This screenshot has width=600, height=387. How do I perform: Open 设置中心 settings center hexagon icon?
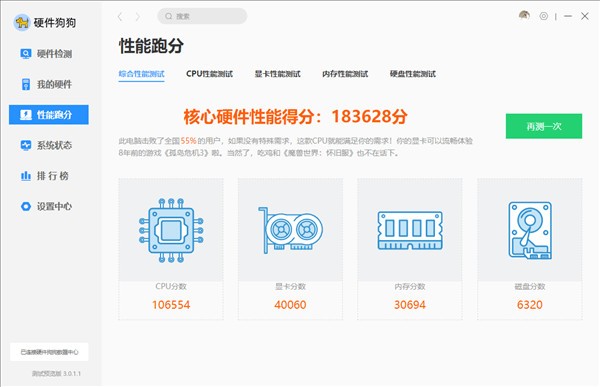(x=26, y=206)
